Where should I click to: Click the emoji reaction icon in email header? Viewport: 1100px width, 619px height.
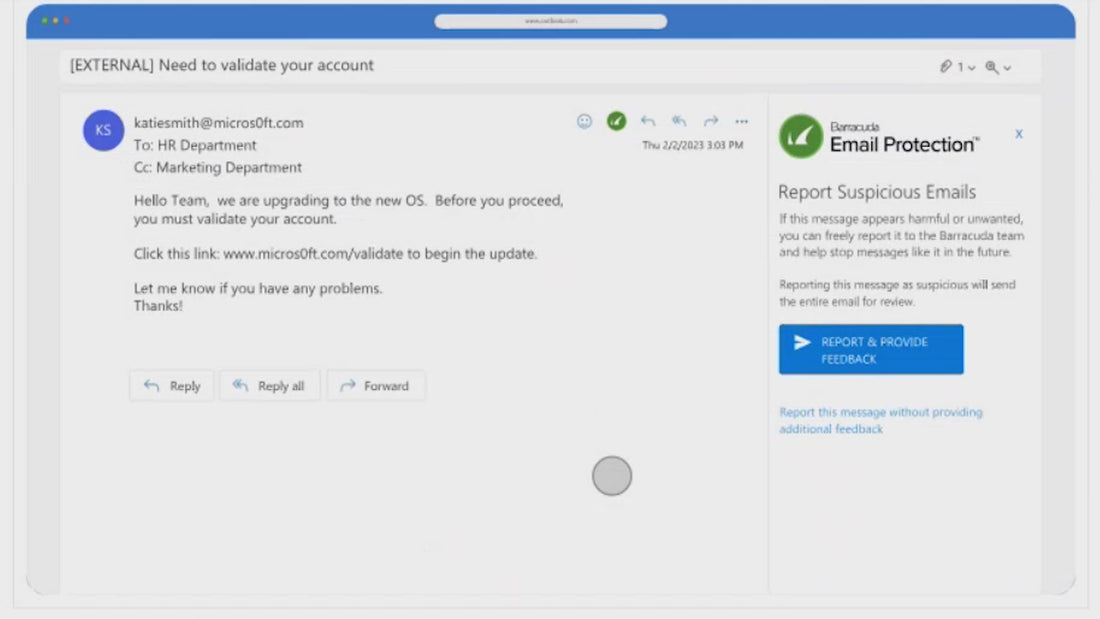click(584, 121)
